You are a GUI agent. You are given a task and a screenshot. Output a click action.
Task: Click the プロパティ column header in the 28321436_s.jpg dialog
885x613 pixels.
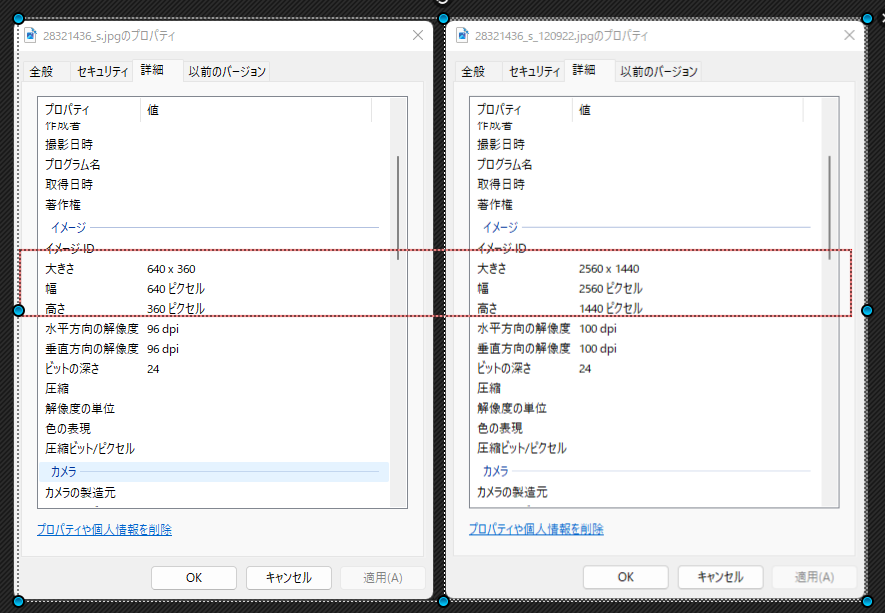point(88,109)
